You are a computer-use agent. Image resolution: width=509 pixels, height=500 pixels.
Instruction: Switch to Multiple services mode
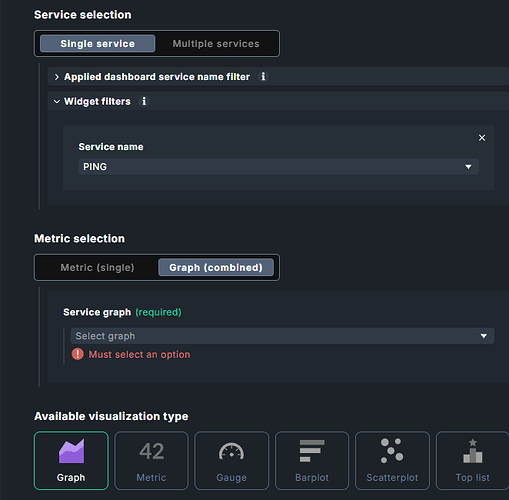[x=216, y=44]
